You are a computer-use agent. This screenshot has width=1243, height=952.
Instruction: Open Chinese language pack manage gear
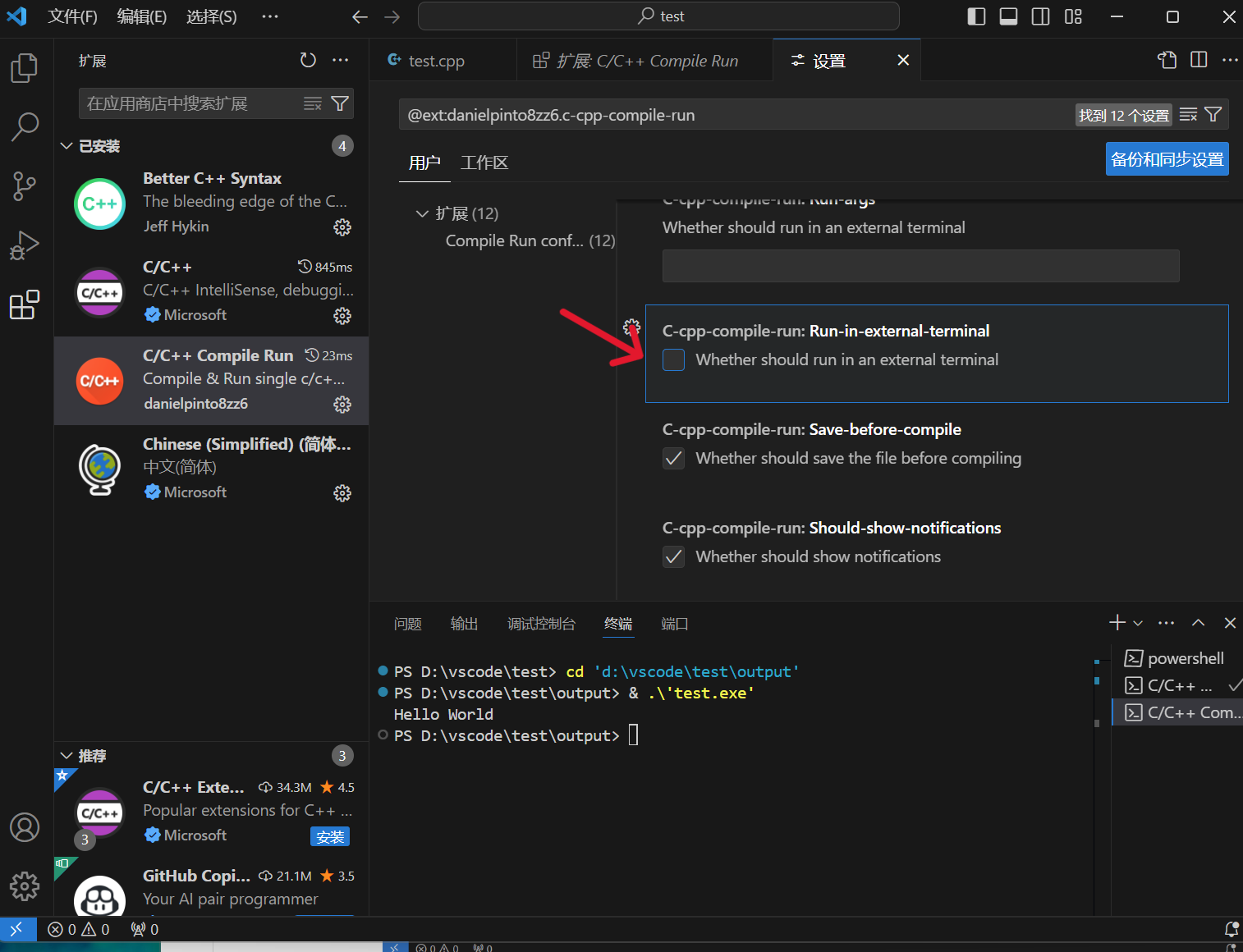click(x=342, y=493)
